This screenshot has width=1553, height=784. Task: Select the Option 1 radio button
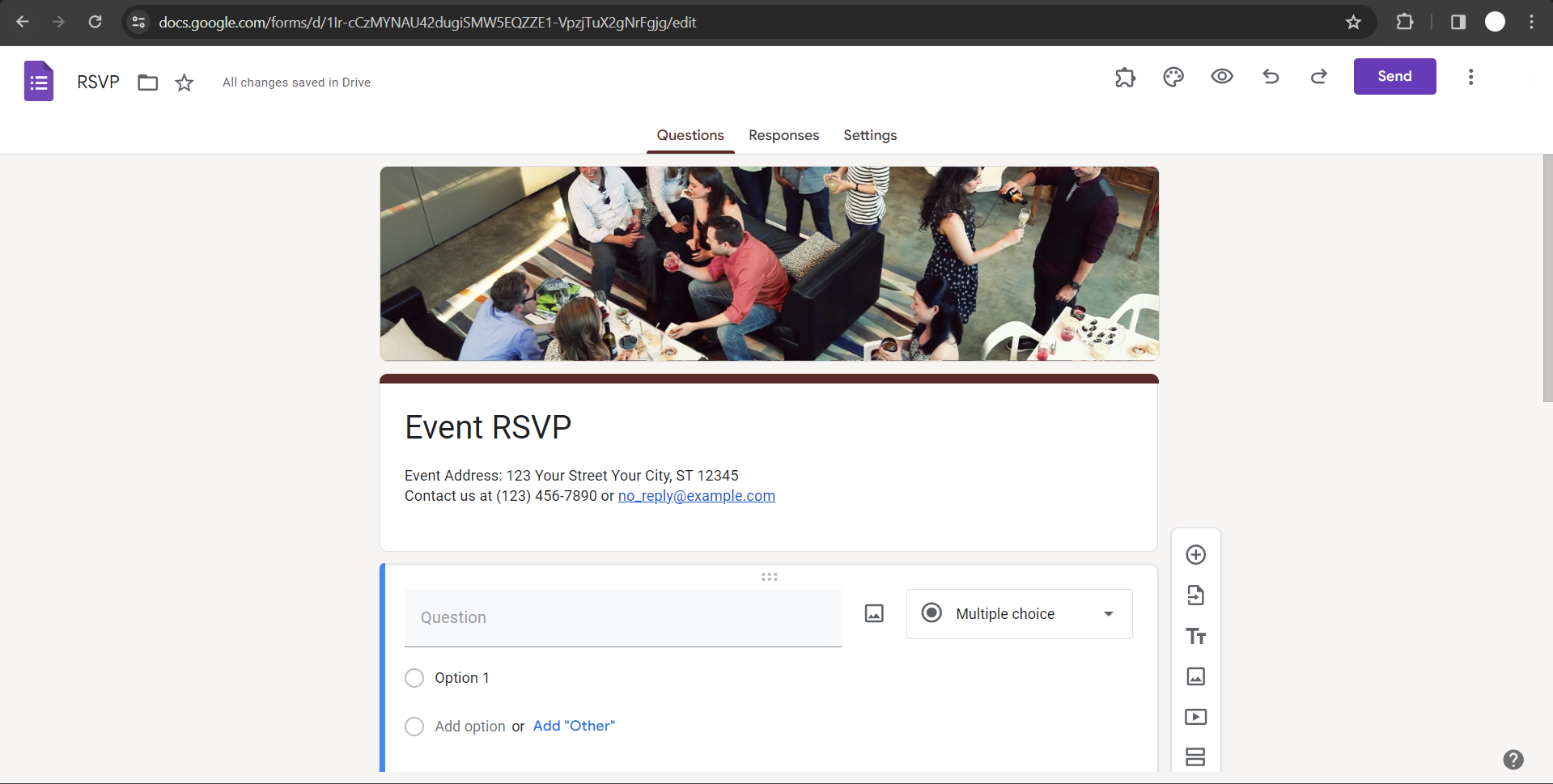414,678
